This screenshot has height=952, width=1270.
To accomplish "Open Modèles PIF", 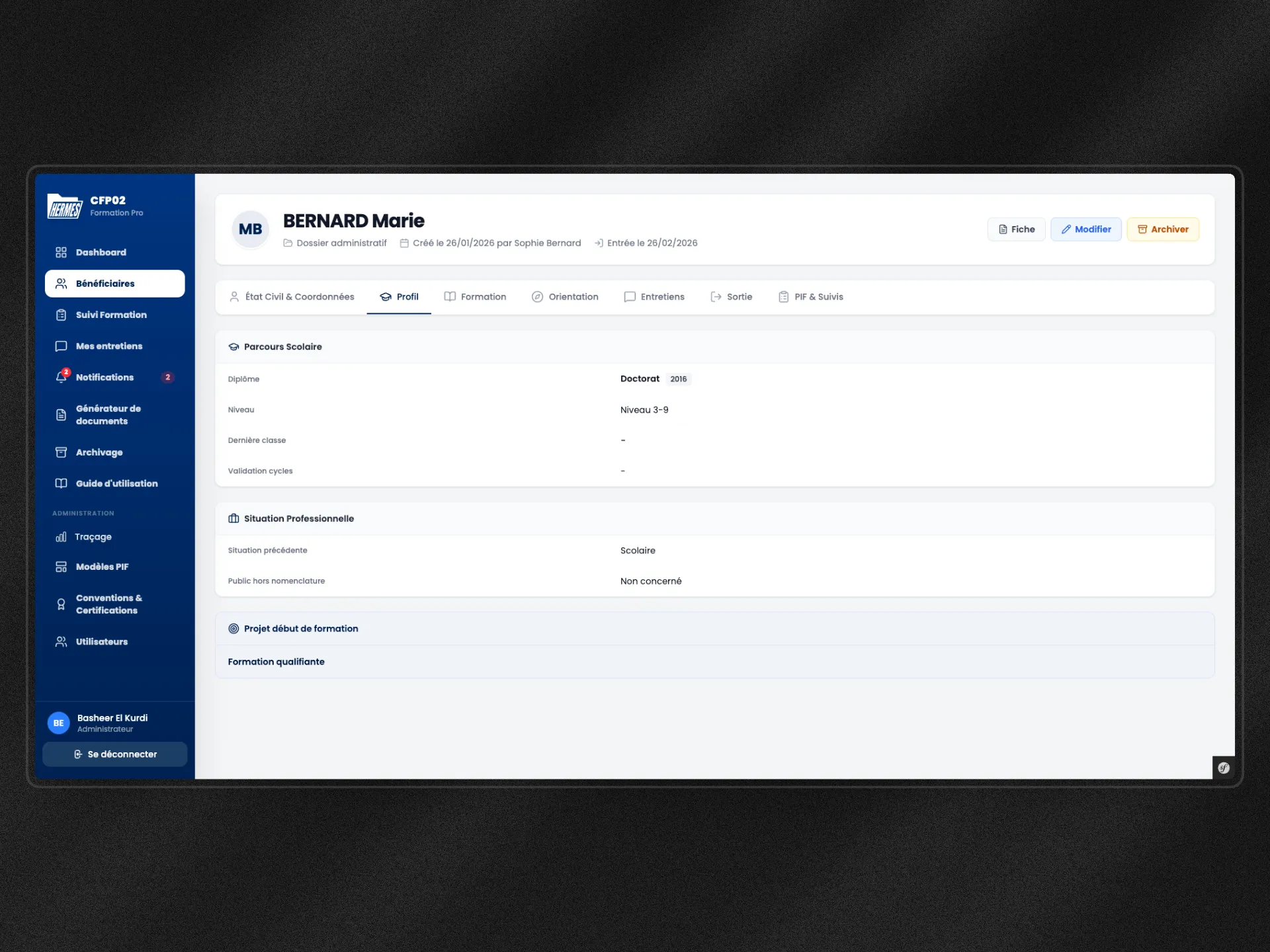I will tap(114, 567).
